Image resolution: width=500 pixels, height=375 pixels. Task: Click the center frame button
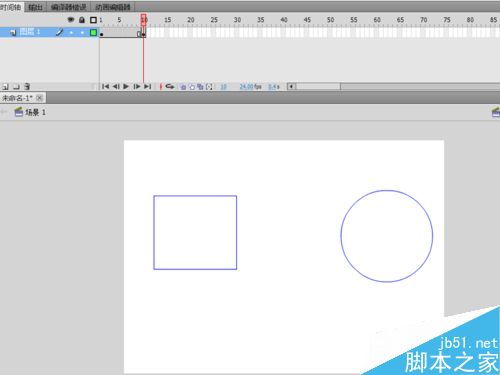tap(161, 87)
